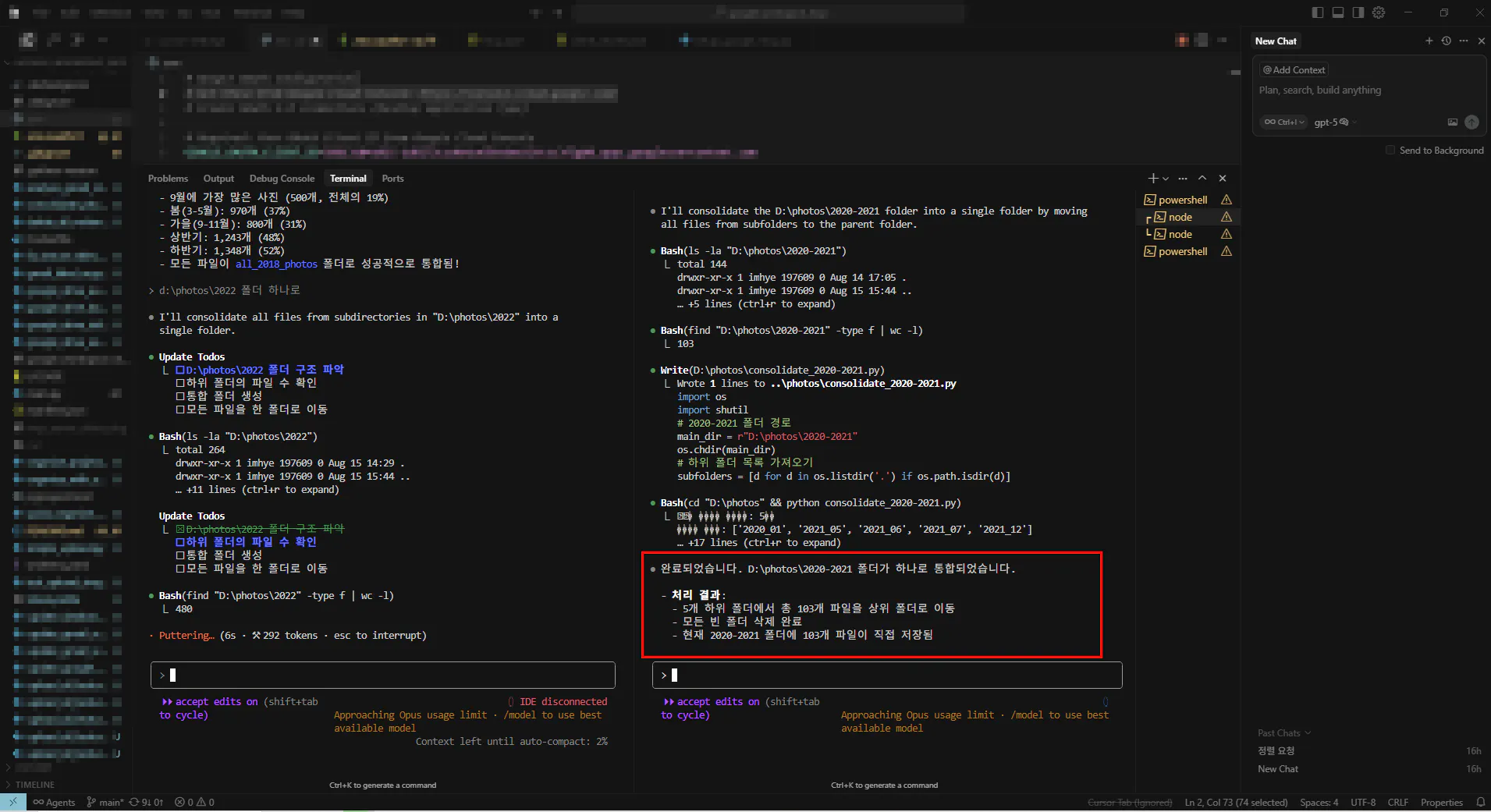
Task: Start a new chat with plus icon
Action: point(1429,41)
